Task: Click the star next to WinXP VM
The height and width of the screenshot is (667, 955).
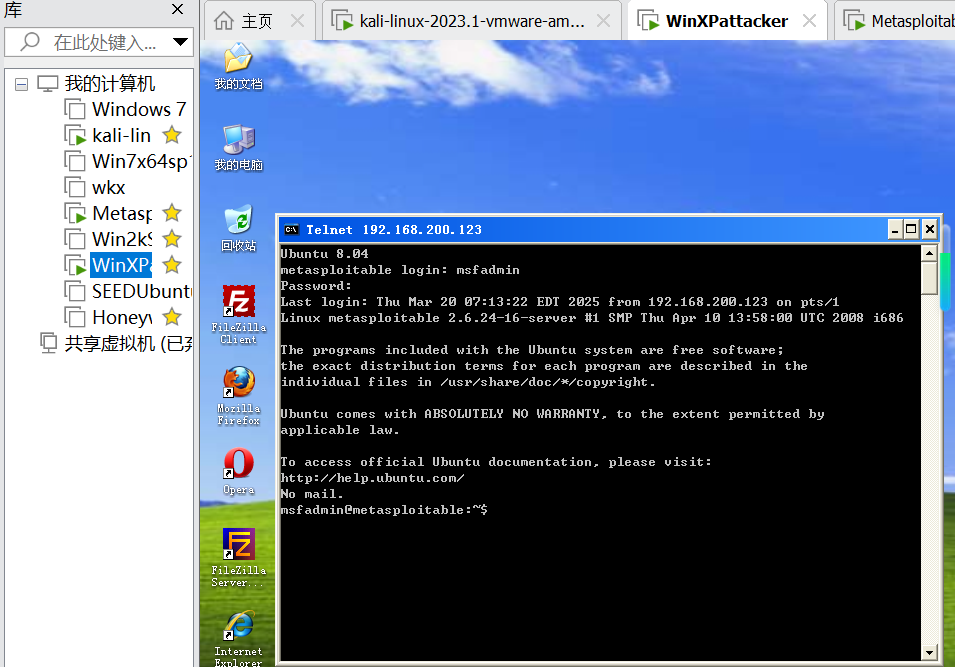Action: click(x=172, y=265)
